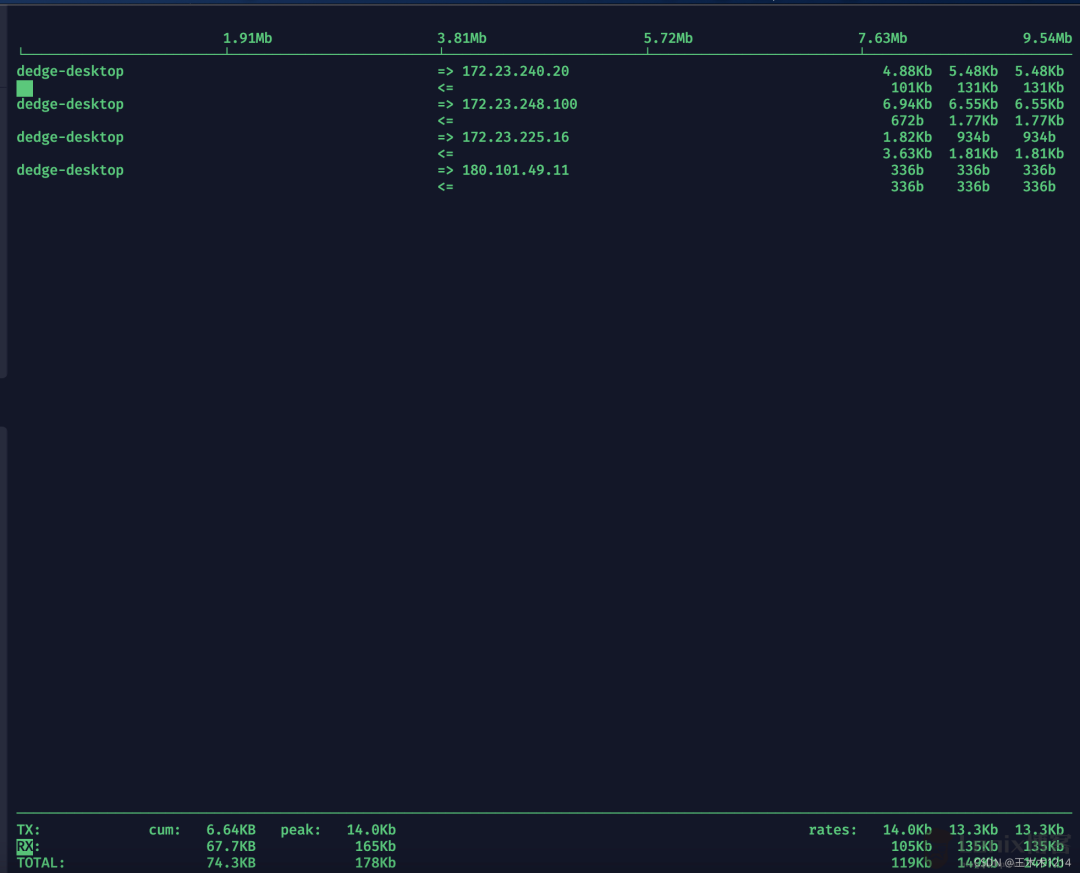
Task: Click the 105Kb RX rate value
Action: coord(911,847)
